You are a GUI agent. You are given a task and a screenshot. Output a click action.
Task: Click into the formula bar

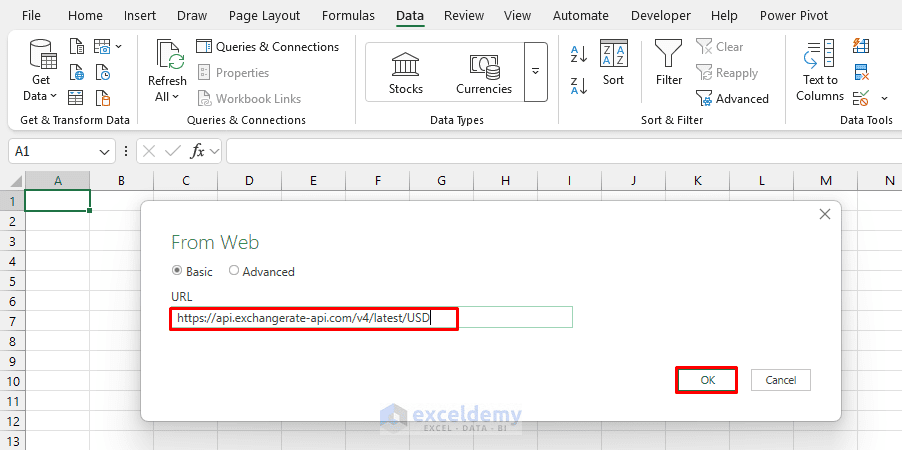click(x=564, y=151)
